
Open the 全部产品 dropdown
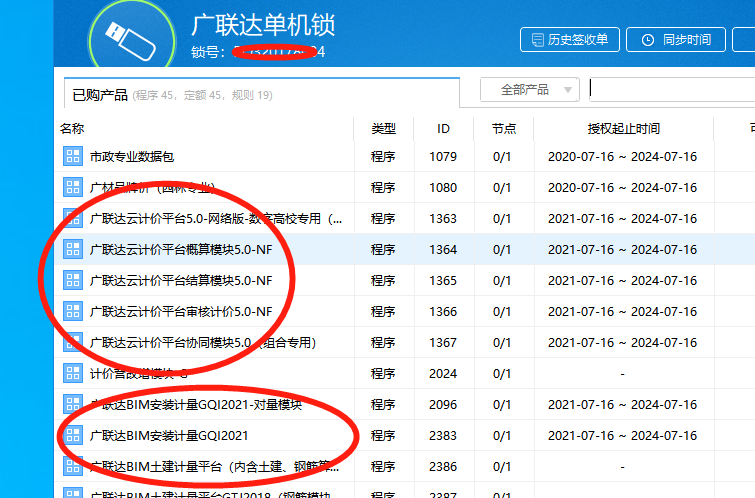(530, 90)
